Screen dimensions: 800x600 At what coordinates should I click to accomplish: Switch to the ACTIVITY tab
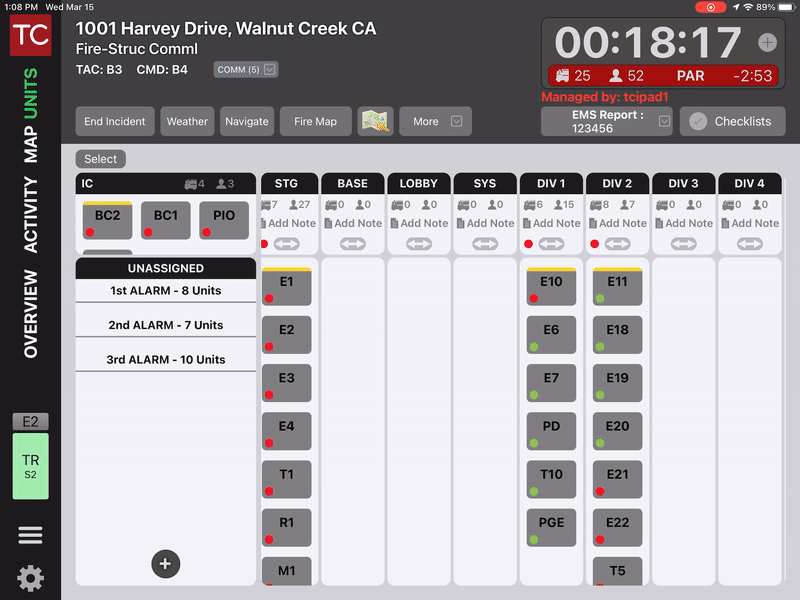point(30,214)
